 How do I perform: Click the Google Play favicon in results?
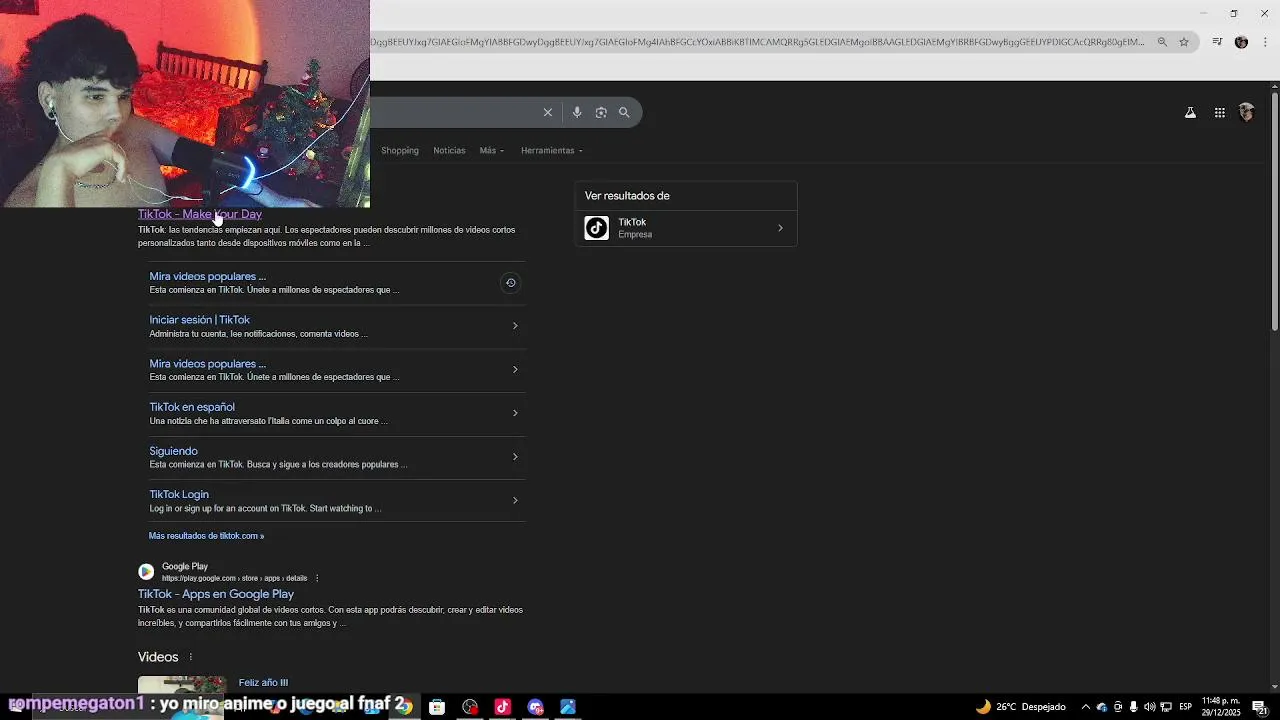146,572
